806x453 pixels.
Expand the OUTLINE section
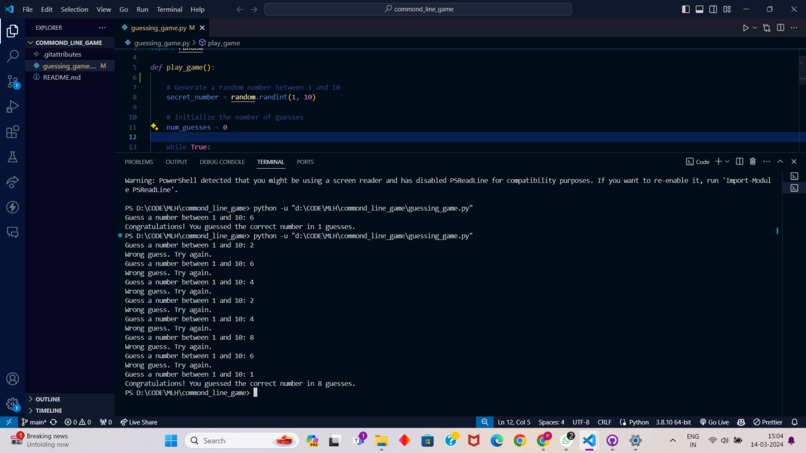pyautogui.click(x=47, y=399)
